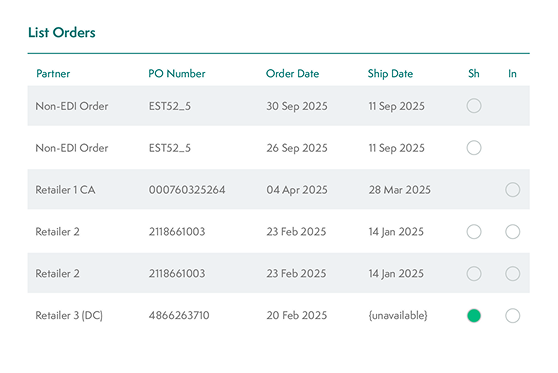Image resolution: width=558 pixels, height=373 pixels.
Task: Click the List Orders heading
Action: [62, 32]
